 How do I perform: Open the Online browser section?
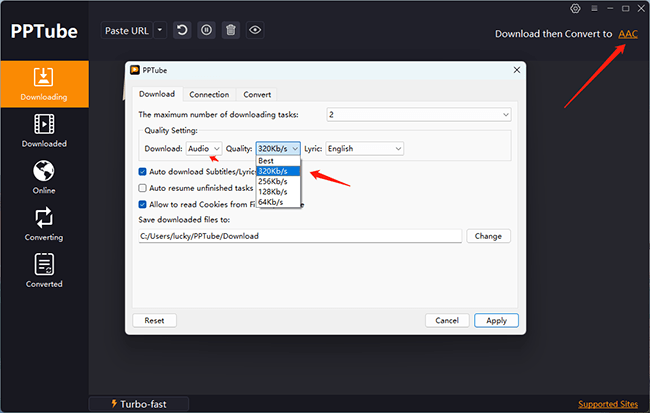[x=44, y=177]
